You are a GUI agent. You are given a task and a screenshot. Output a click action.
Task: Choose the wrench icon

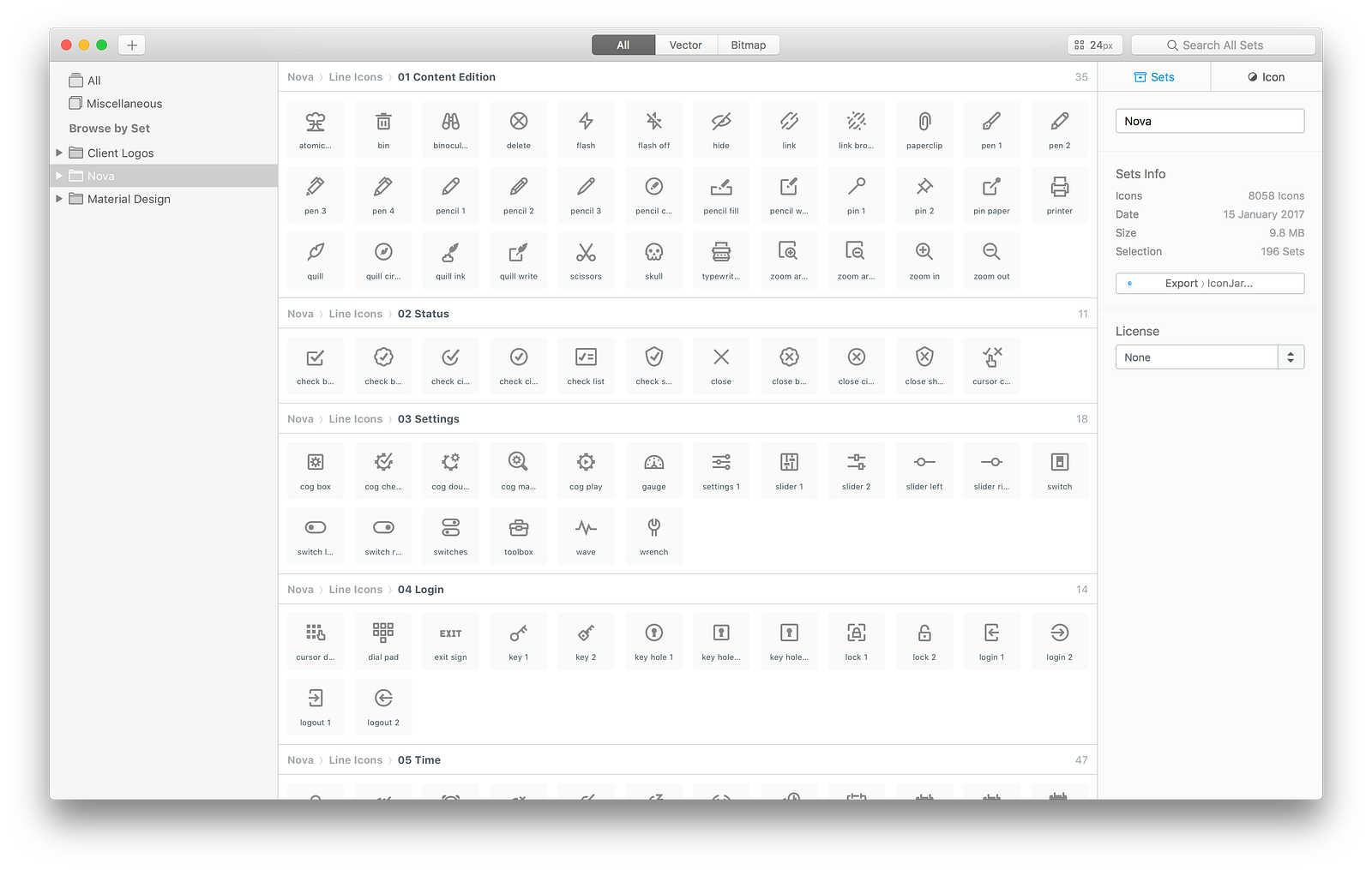(654, 536)
